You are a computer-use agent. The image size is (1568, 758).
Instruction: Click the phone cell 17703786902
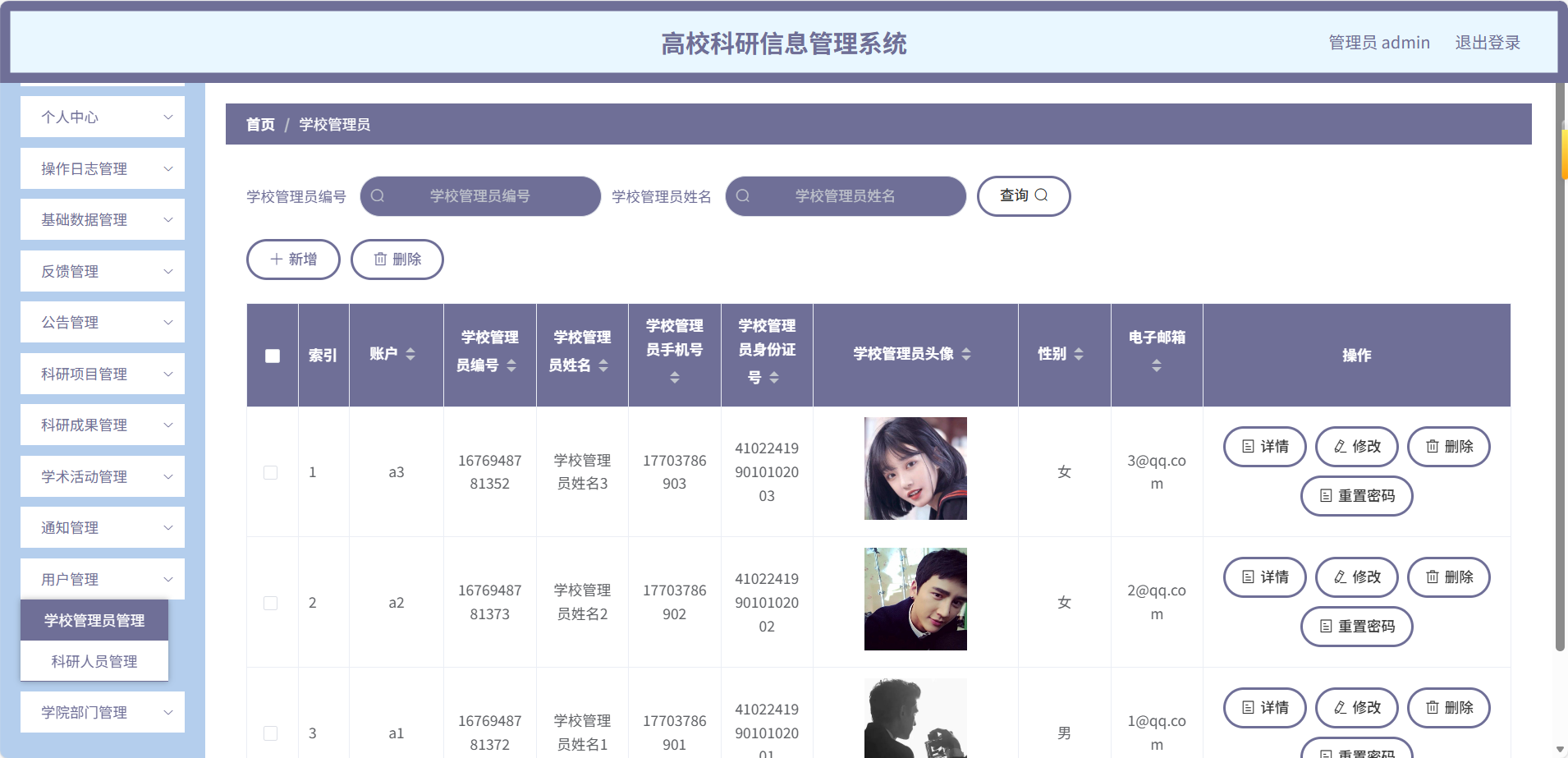click(x=675, y=603)
